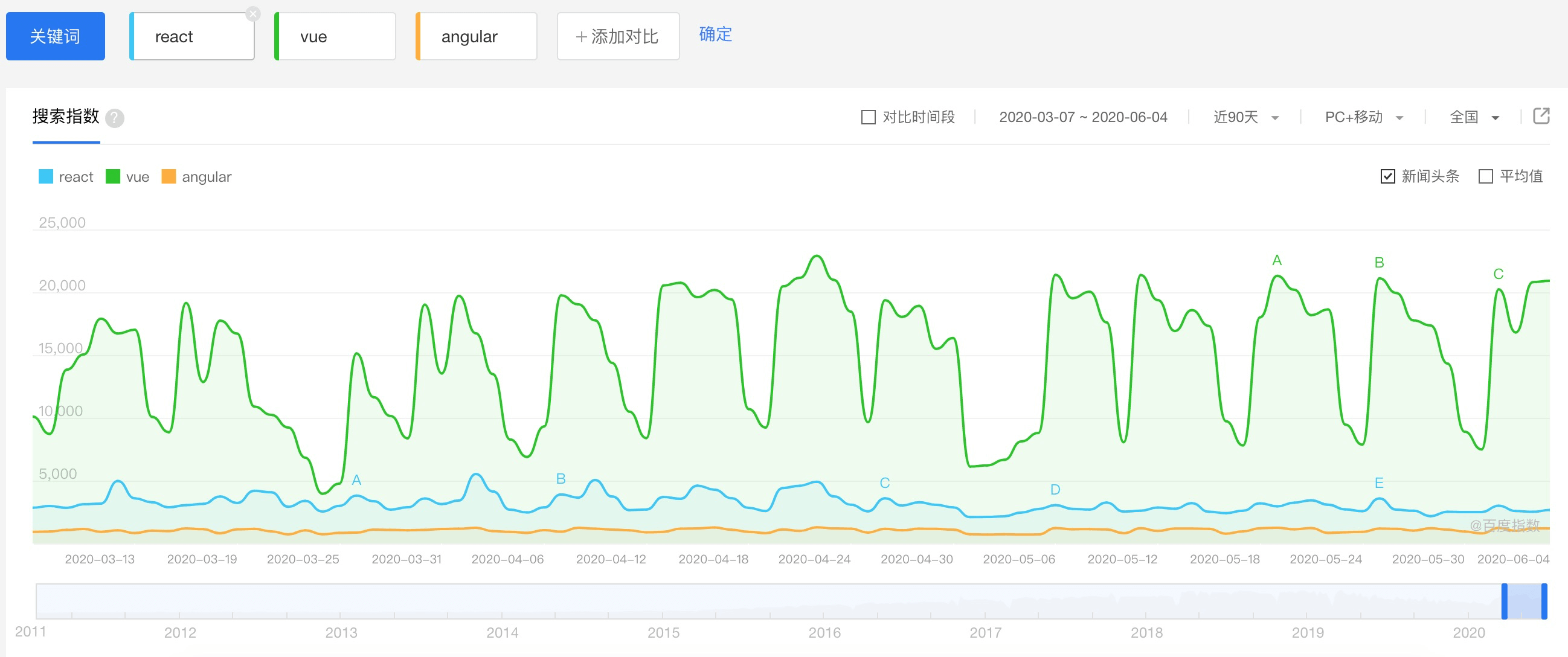Image resolution: width=1568 pixels, height=657 pixels.
Task: Click the left handle of the timeline range slider
Action: pyautogui.click(x=1504, y=601)
